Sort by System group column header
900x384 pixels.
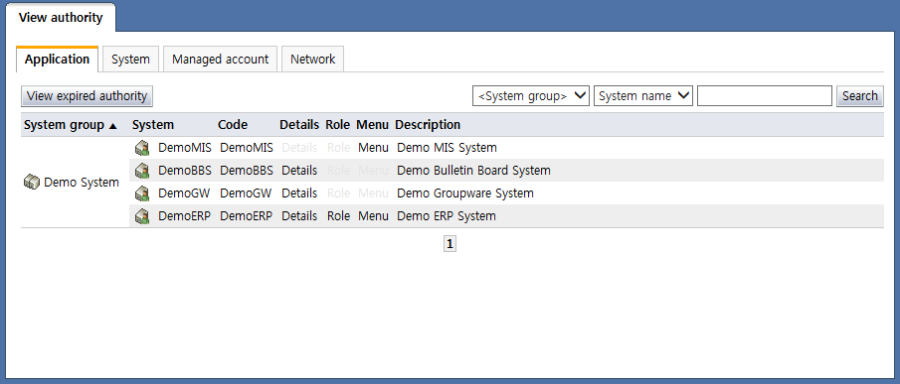point(70,125)
